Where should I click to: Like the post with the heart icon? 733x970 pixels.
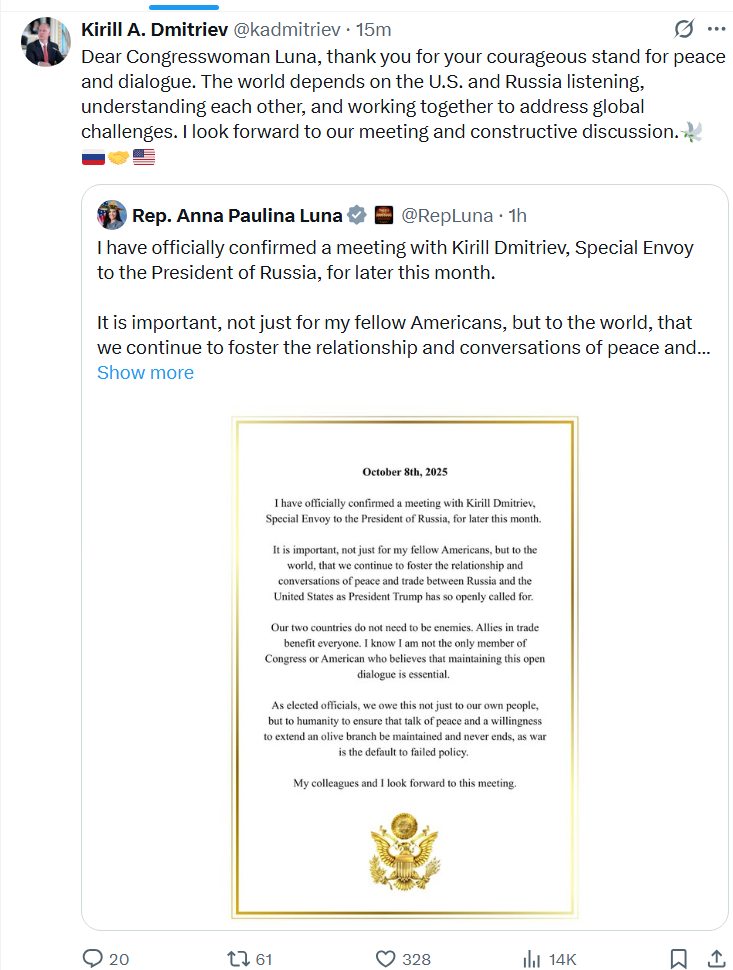pos(386,958)
